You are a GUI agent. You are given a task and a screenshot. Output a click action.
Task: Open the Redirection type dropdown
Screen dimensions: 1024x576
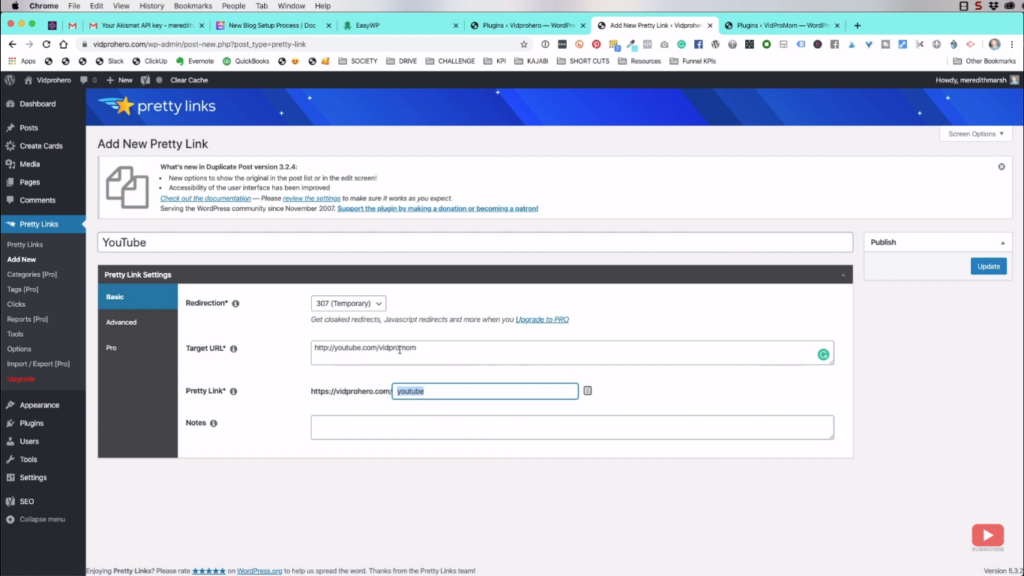(x=348, y=304)
